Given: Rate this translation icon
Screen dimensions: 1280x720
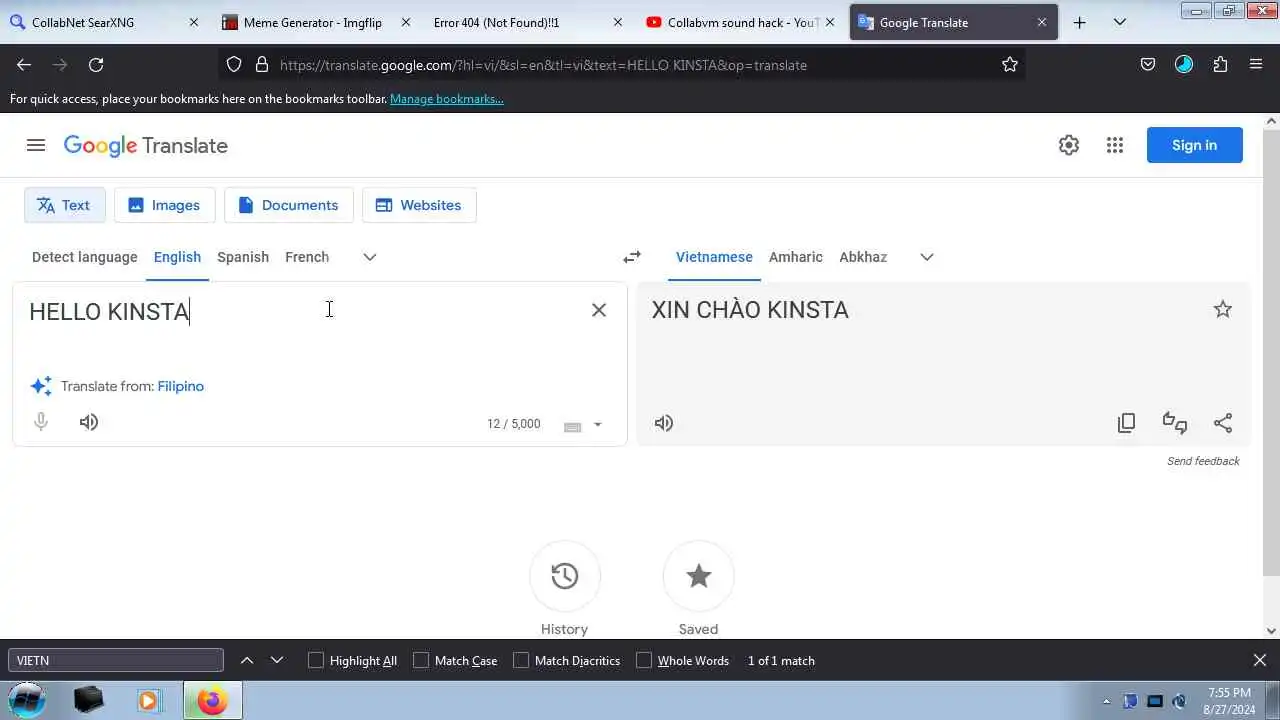Looking at the screenshot, I should pos(1175,423).
